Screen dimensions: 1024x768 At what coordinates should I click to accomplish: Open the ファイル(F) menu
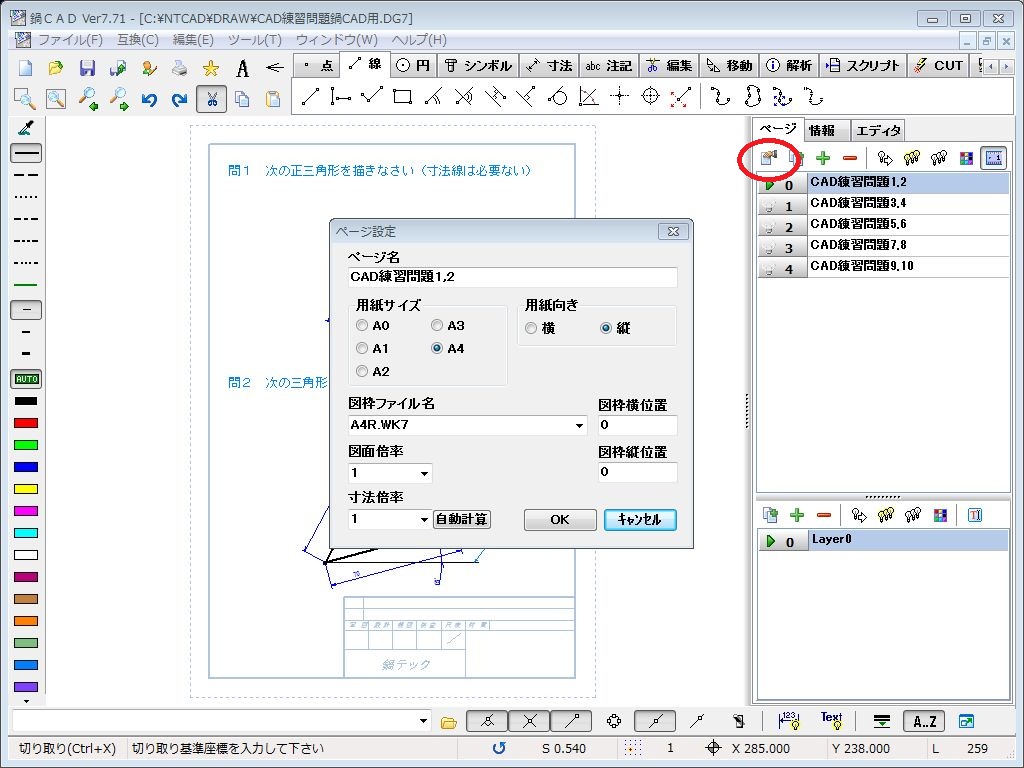71,40
